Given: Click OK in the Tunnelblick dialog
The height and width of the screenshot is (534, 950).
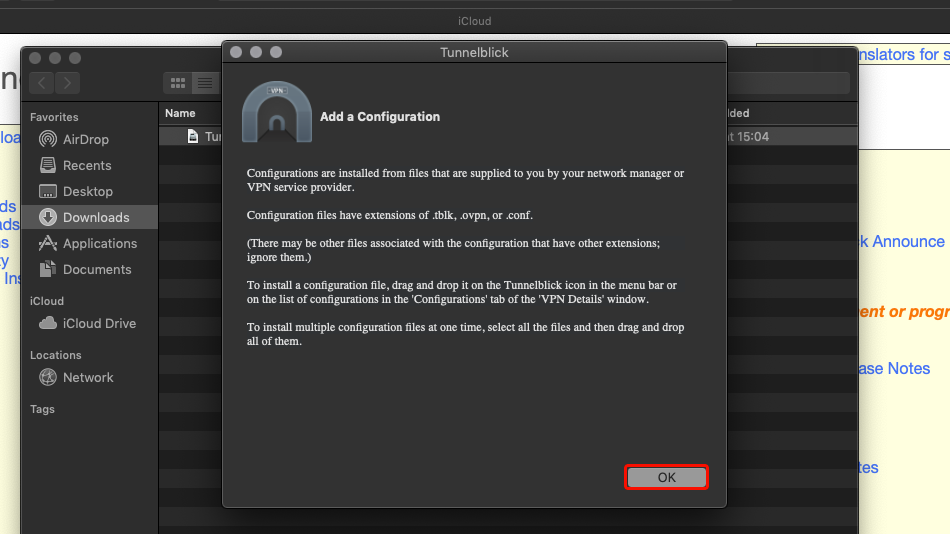Looking at the screenshot, I should [x=667, y=477].
